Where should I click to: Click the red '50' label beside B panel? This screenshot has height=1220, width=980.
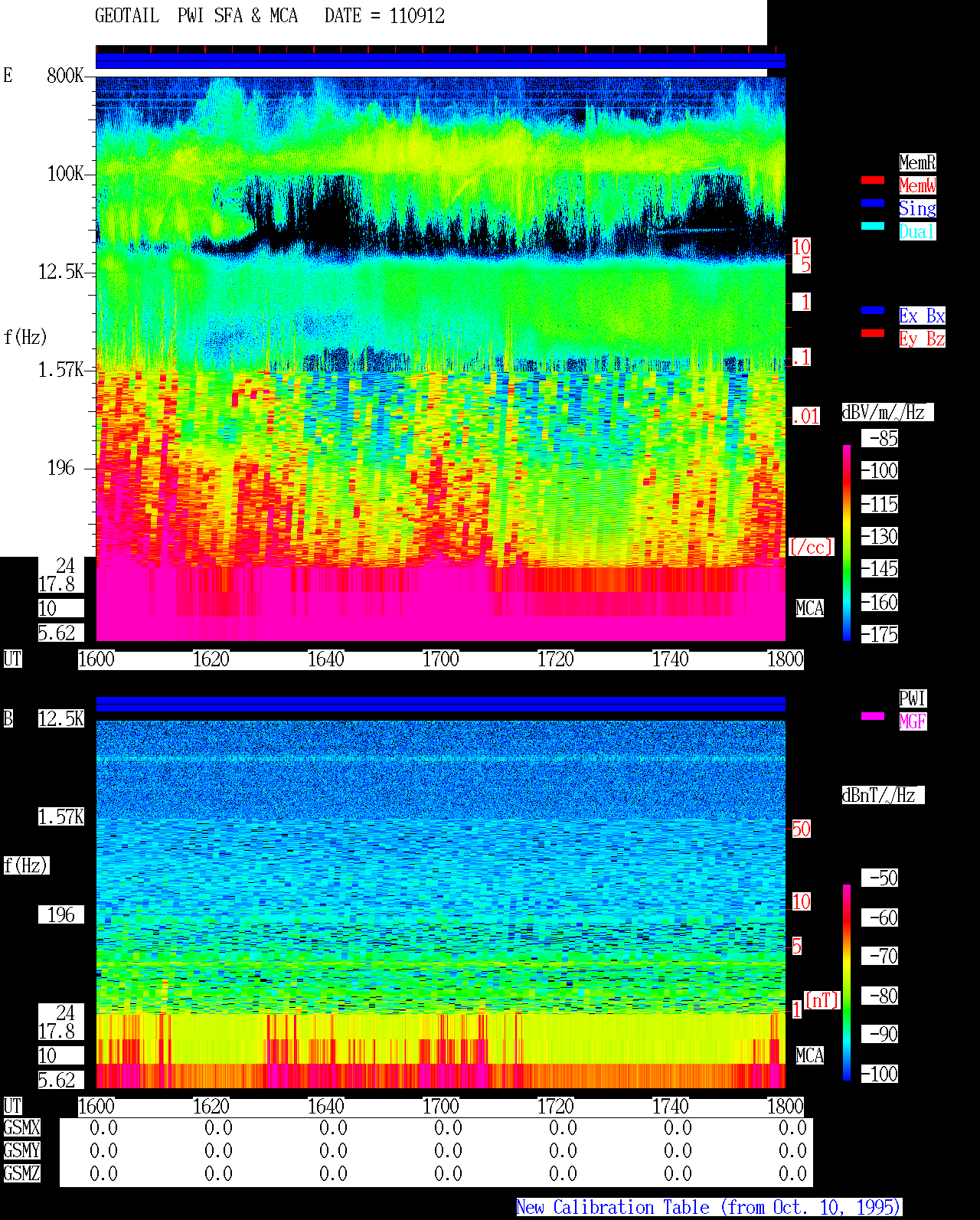point(801,829)
